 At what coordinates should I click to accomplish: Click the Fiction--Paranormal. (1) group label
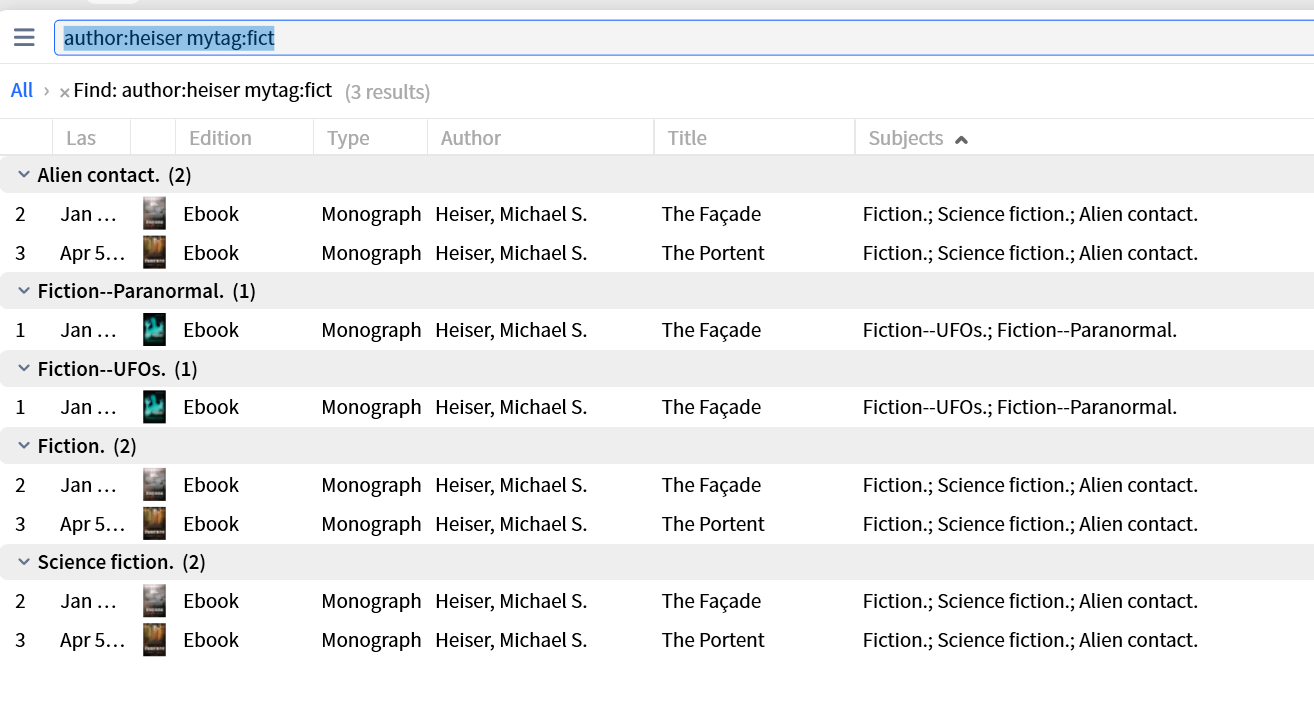click(146, 291)
